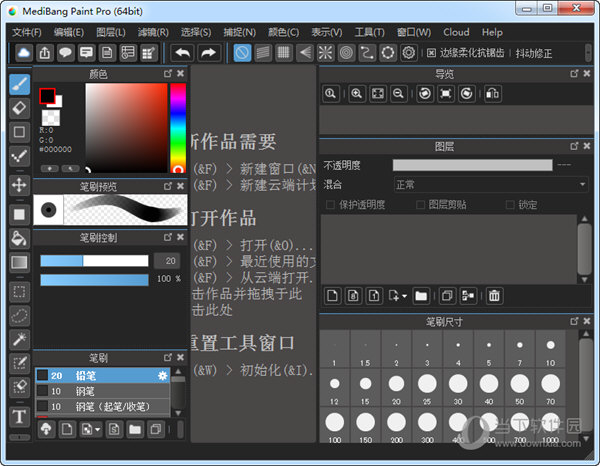Open 滤镜(R) menu
The height and width of the screenshot is (466, 600).
pos(153,32)
